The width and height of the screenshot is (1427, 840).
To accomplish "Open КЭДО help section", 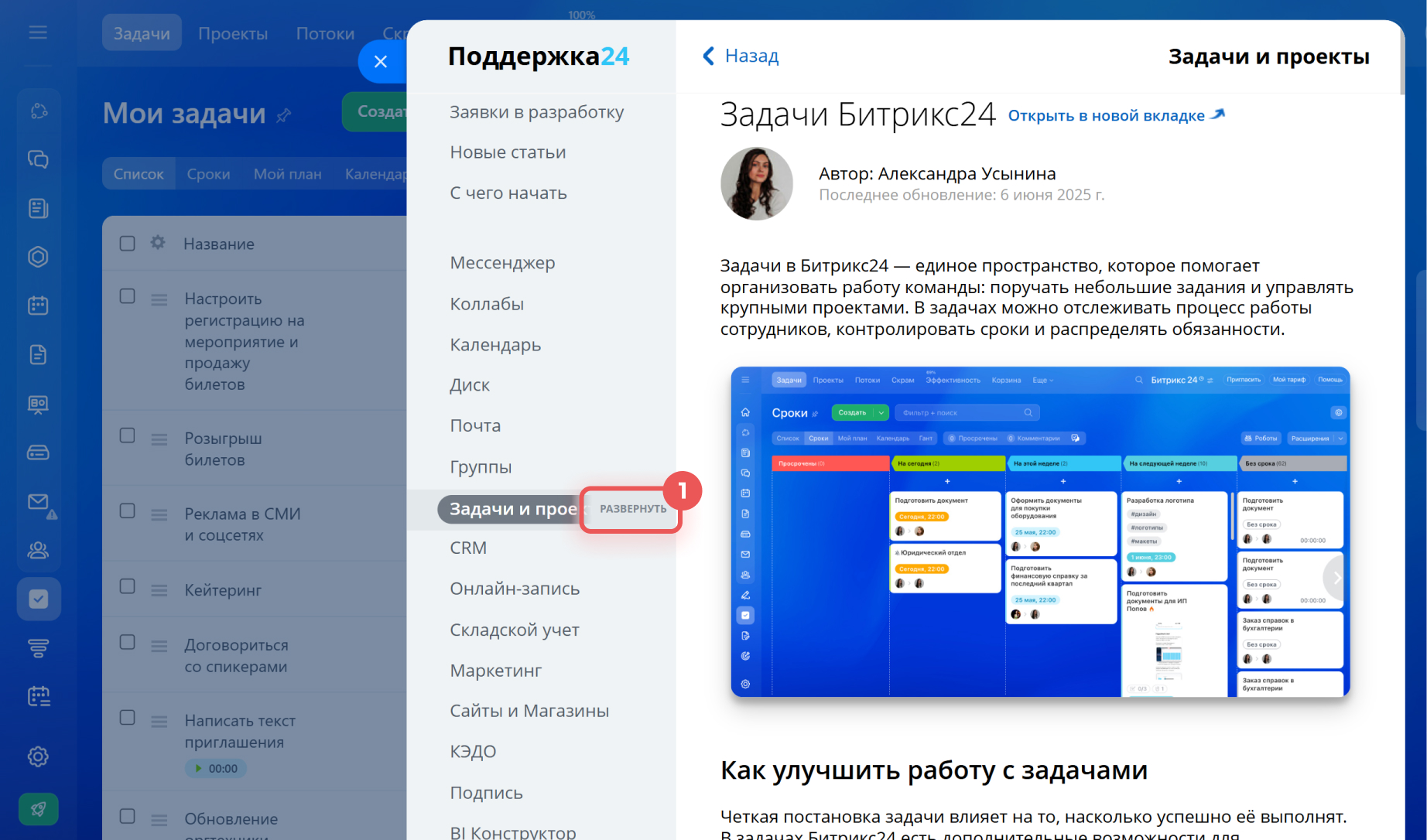I will pyautogui.click(x=473, y=752).
